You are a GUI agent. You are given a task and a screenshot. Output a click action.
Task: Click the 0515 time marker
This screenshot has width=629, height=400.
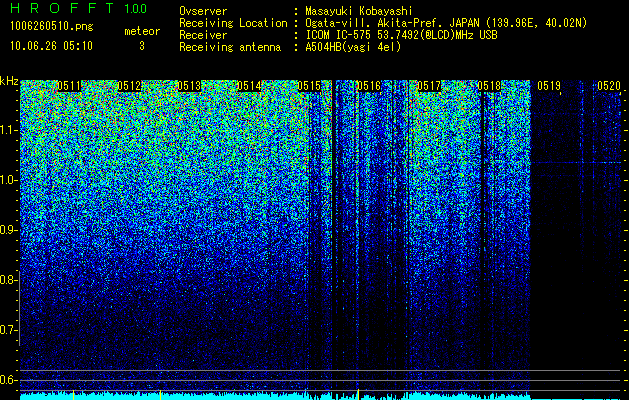[309, 86]
